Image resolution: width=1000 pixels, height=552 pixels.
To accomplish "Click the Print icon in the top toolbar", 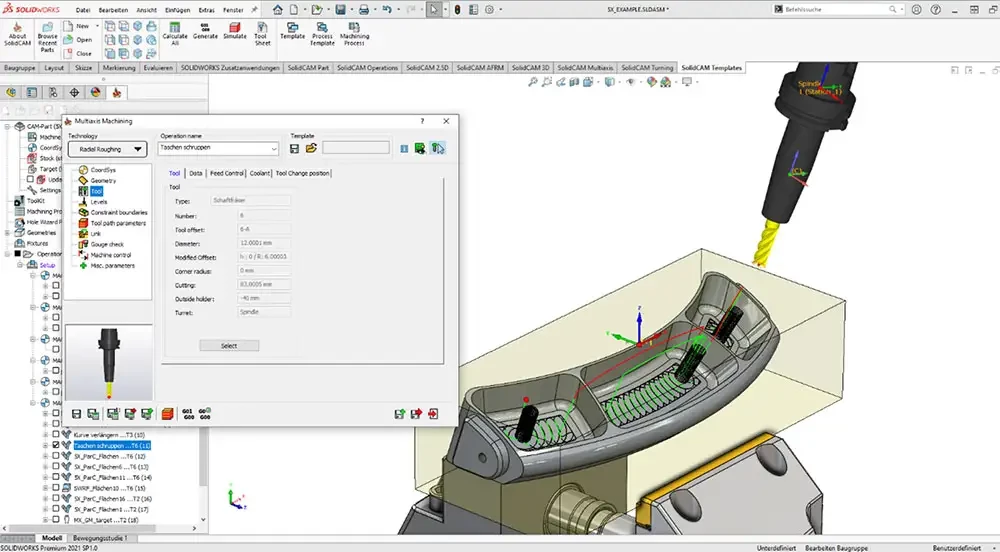I will tap(364, 10).
